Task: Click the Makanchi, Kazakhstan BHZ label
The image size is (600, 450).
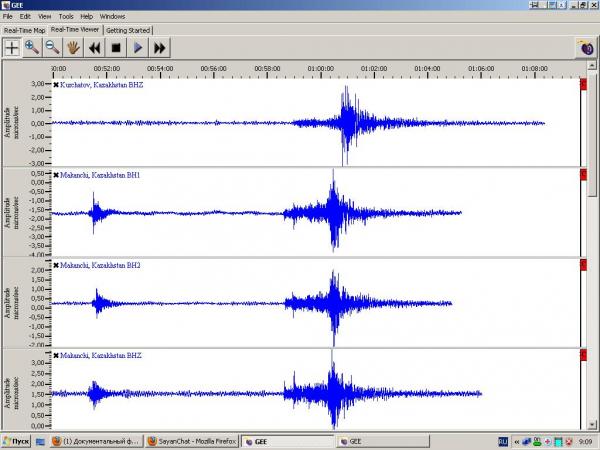Action: (101, 355)
